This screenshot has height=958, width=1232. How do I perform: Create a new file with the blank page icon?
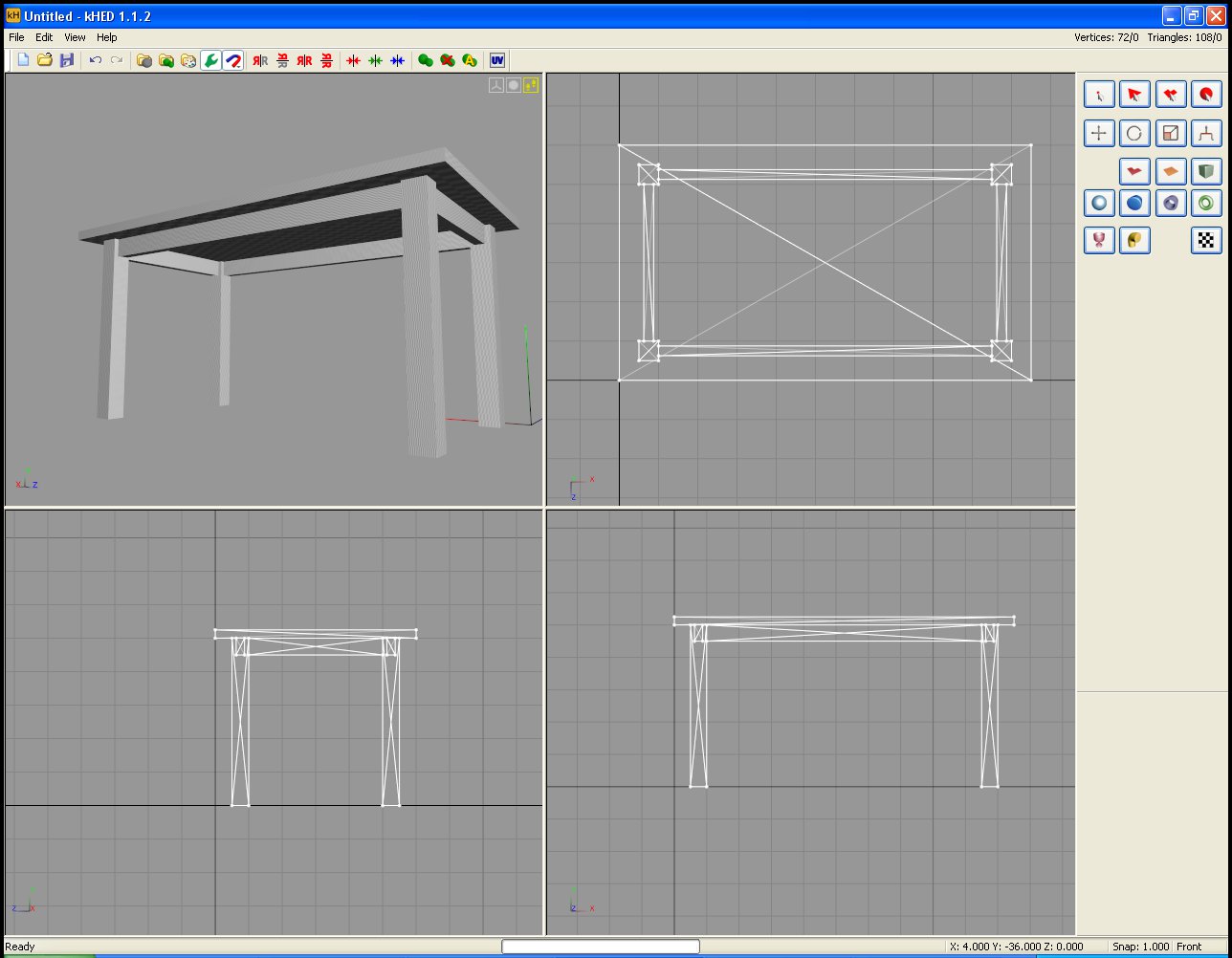23,60
